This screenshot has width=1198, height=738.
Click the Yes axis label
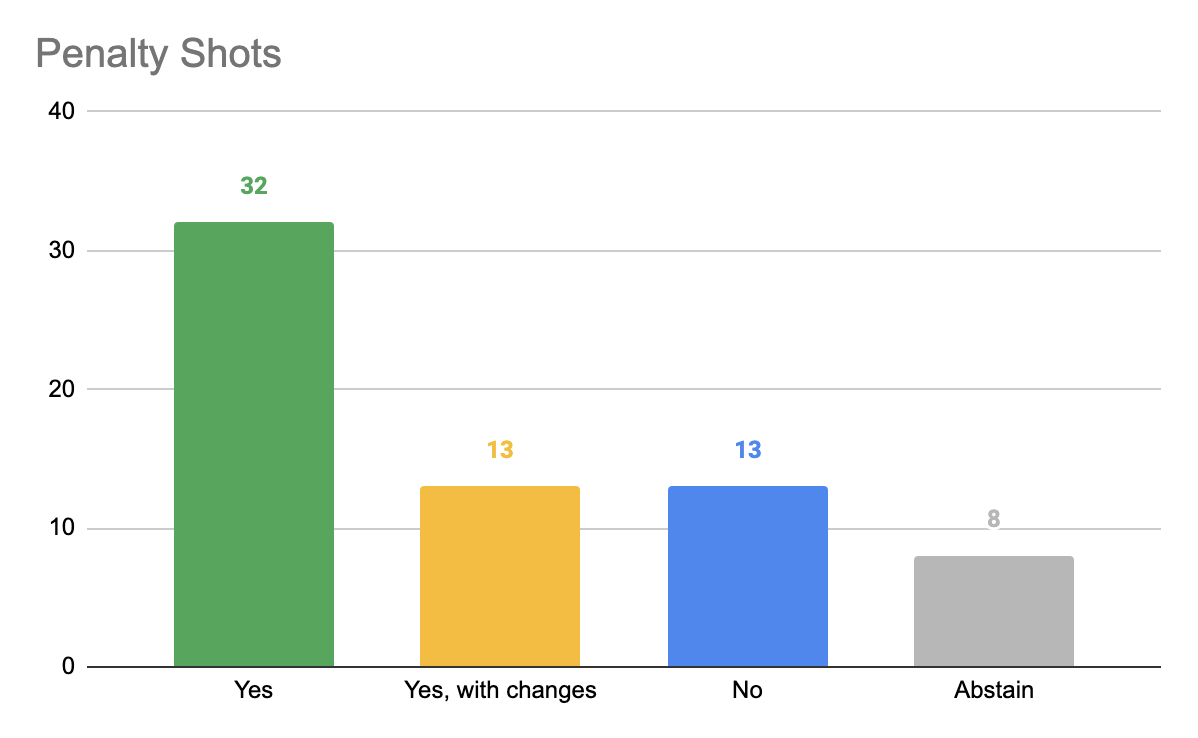click(254, 690)
